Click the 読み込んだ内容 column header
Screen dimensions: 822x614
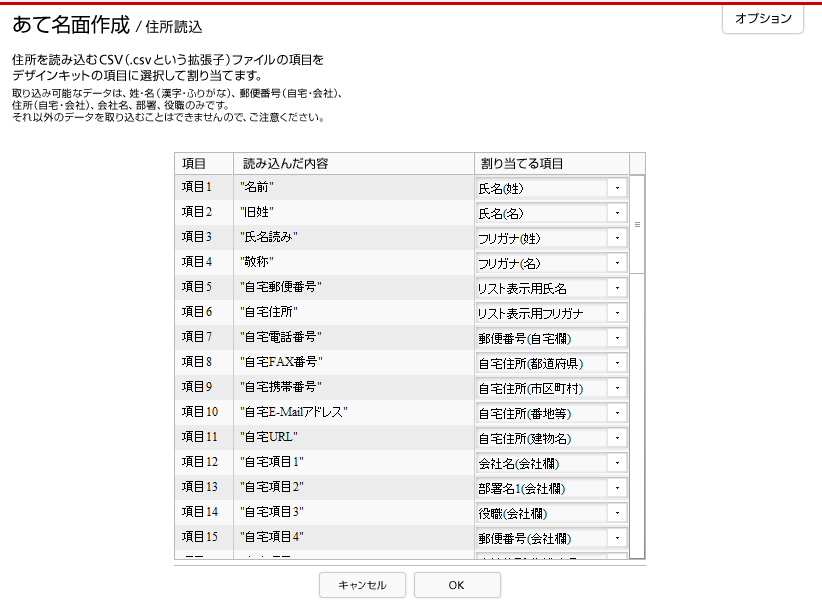354,164
